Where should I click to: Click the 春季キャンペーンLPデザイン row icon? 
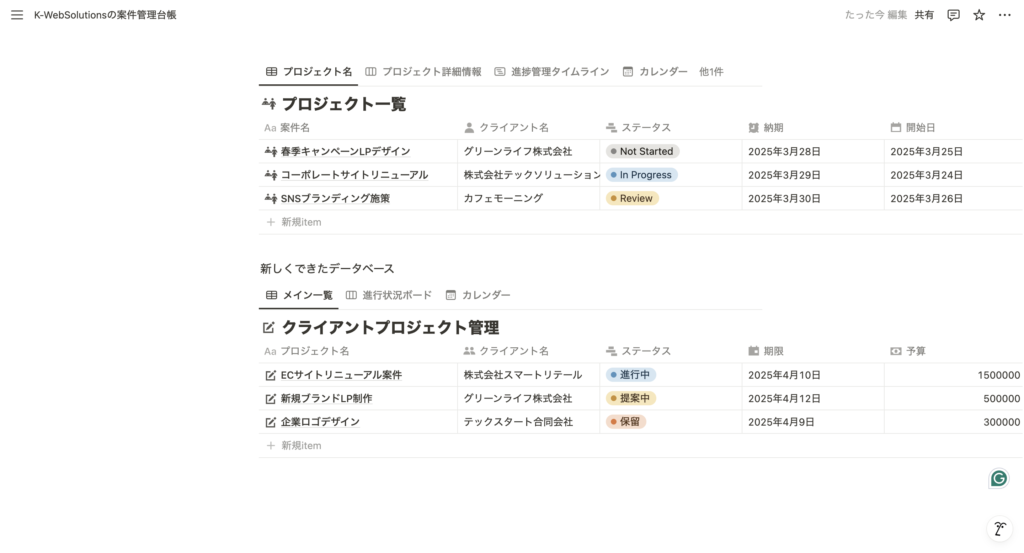click(270, 152)
